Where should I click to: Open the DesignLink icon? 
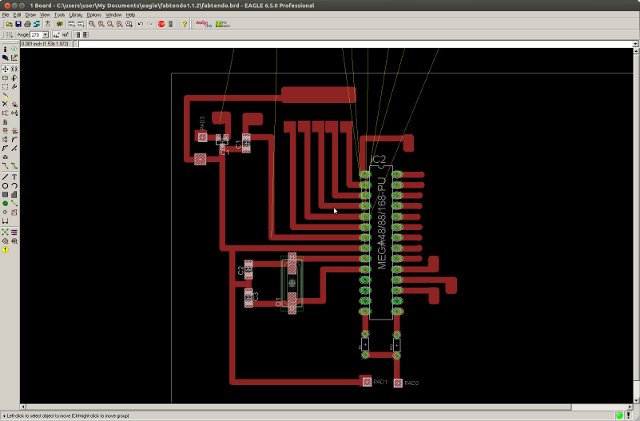pyautogui.click(x=204, y=24)
